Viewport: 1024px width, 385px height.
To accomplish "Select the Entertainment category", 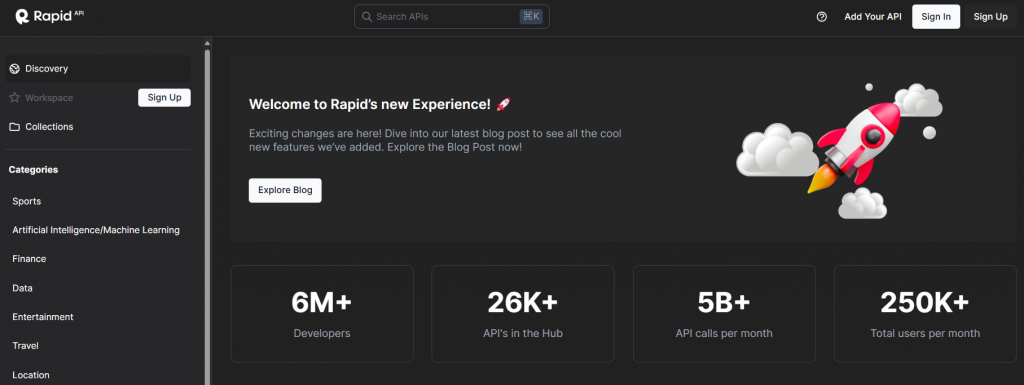I will [x=43, y=317].
